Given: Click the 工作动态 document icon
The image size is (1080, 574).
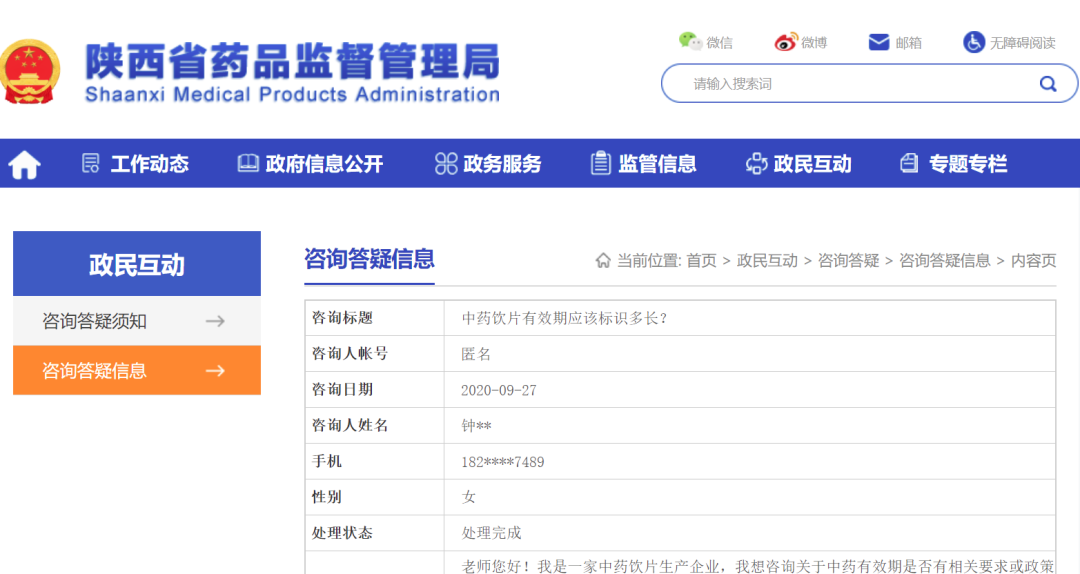Looking at the screenshot, I should (x=90, y=163).
